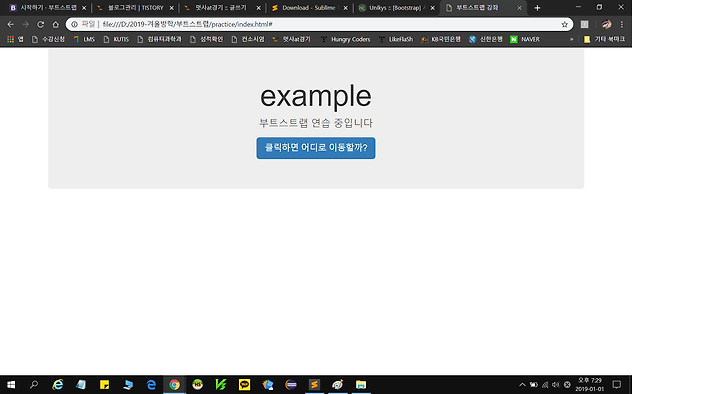Open the '맛사at경기' bookmark
Viewport: 720px width, 394px height.
[x=292, y=39]
